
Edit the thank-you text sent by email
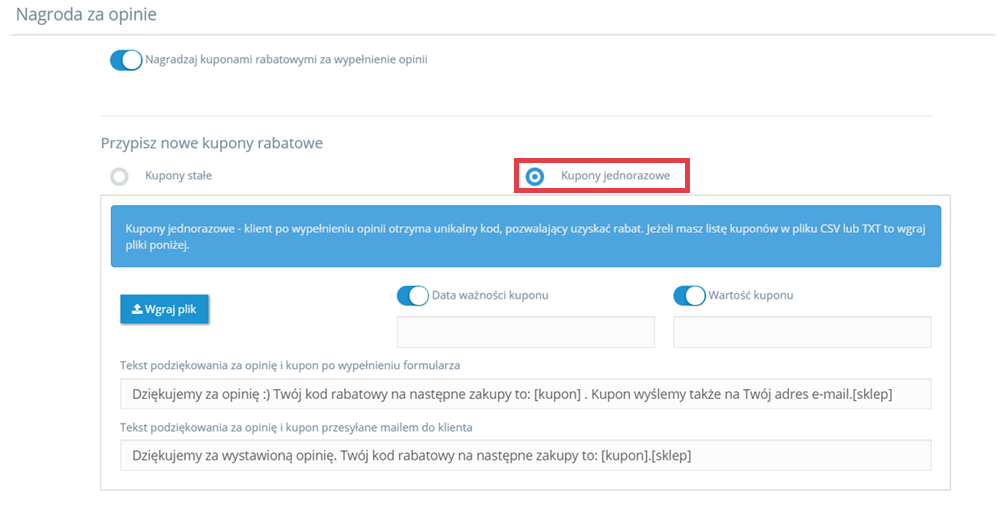[x=526, y=455]
